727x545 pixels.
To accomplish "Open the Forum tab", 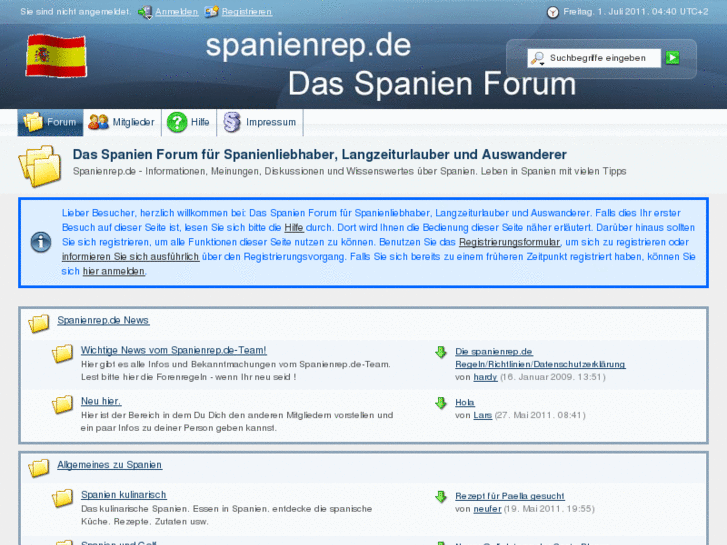I will tap(51, 122).
